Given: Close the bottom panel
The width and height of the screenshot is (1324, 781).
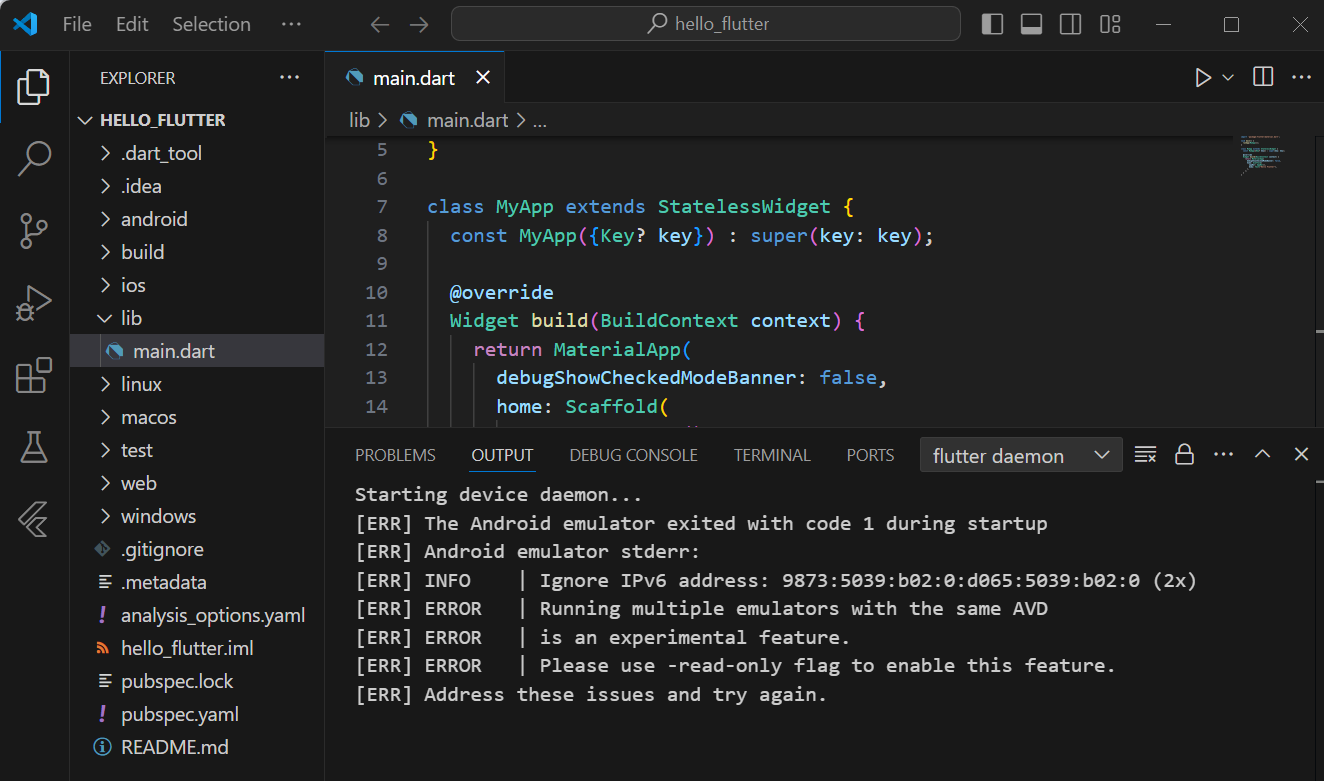Looking at the screenshot, I should click(x=1301, y=455).
